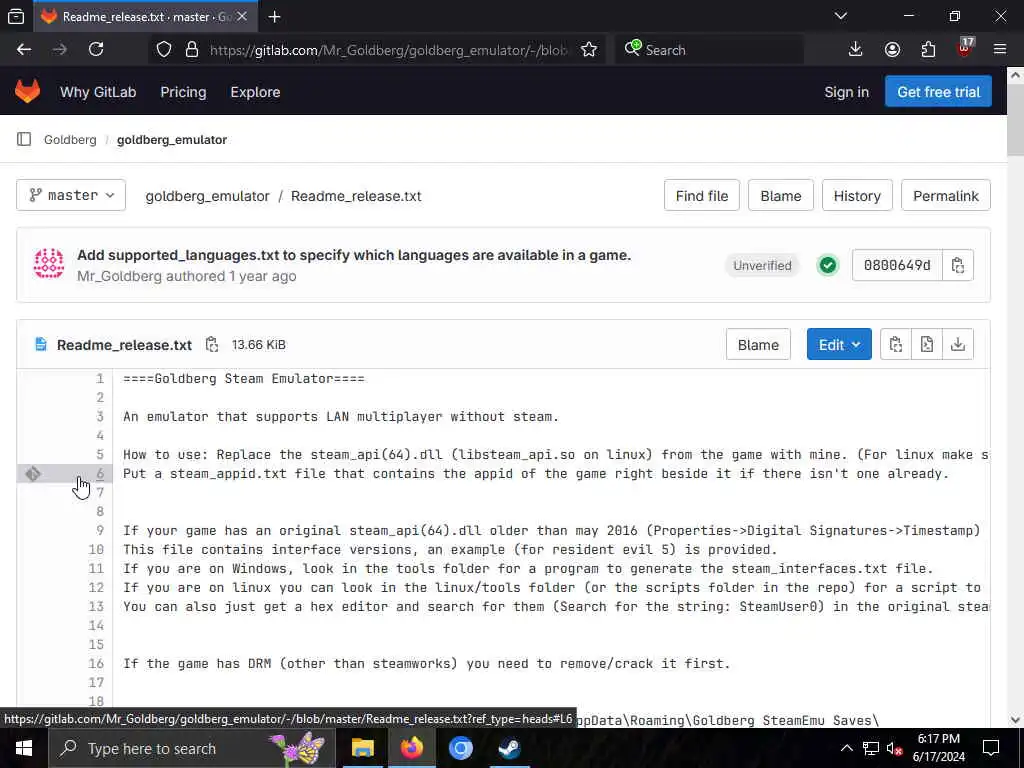Click Blame button in file header
Viewport: 1024px width, 768px height.
758,344
